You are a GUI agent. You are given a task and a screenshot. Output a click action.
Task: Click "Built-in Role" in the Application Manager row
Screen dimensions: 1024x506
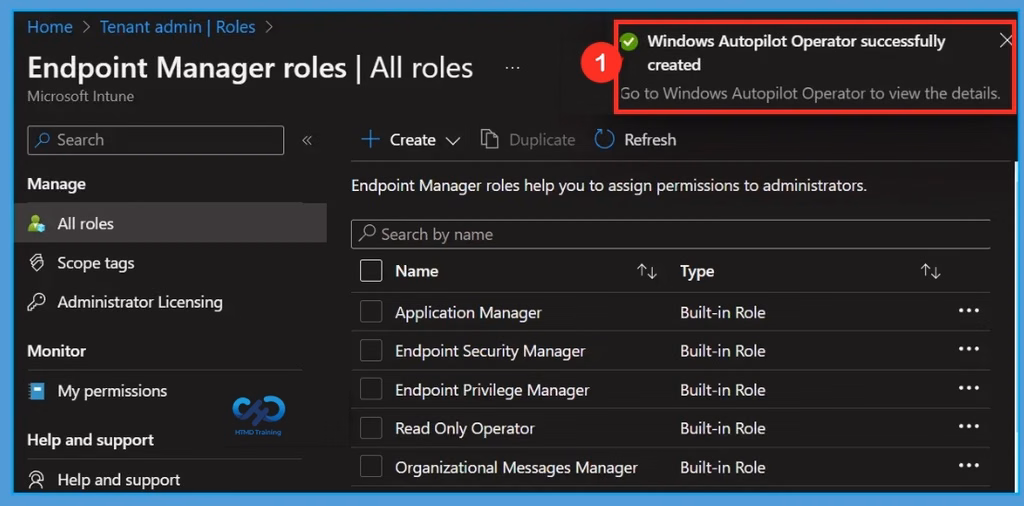[722, 313]
